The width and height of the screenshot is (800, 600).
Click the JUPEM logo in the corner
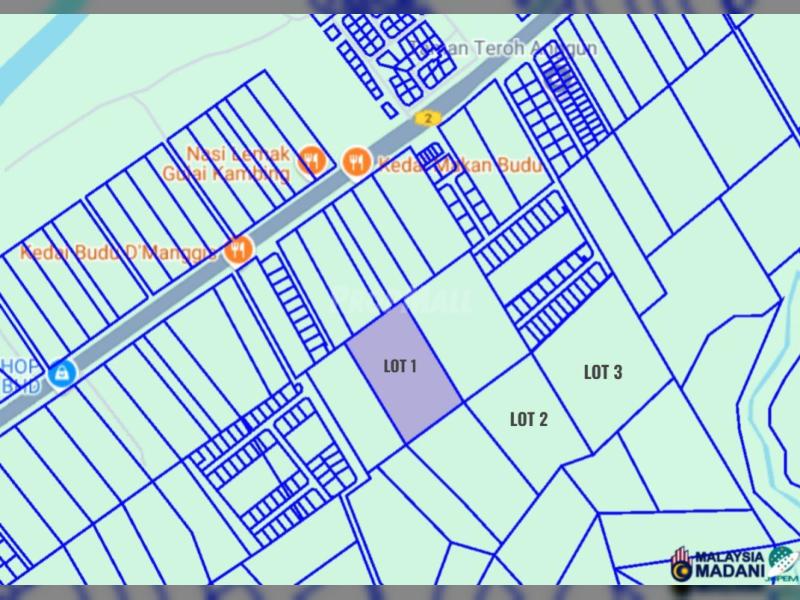781,564
